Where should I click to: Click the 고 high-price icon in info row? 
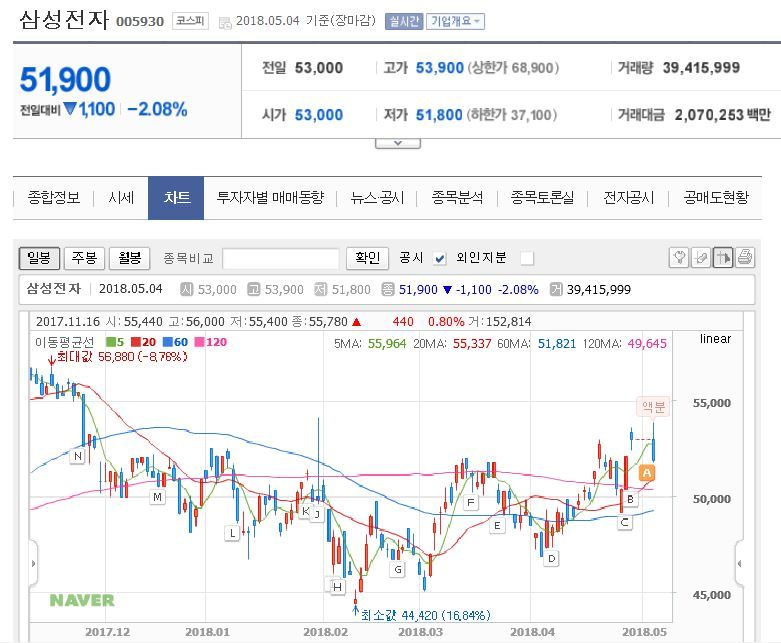pos(254,289)
